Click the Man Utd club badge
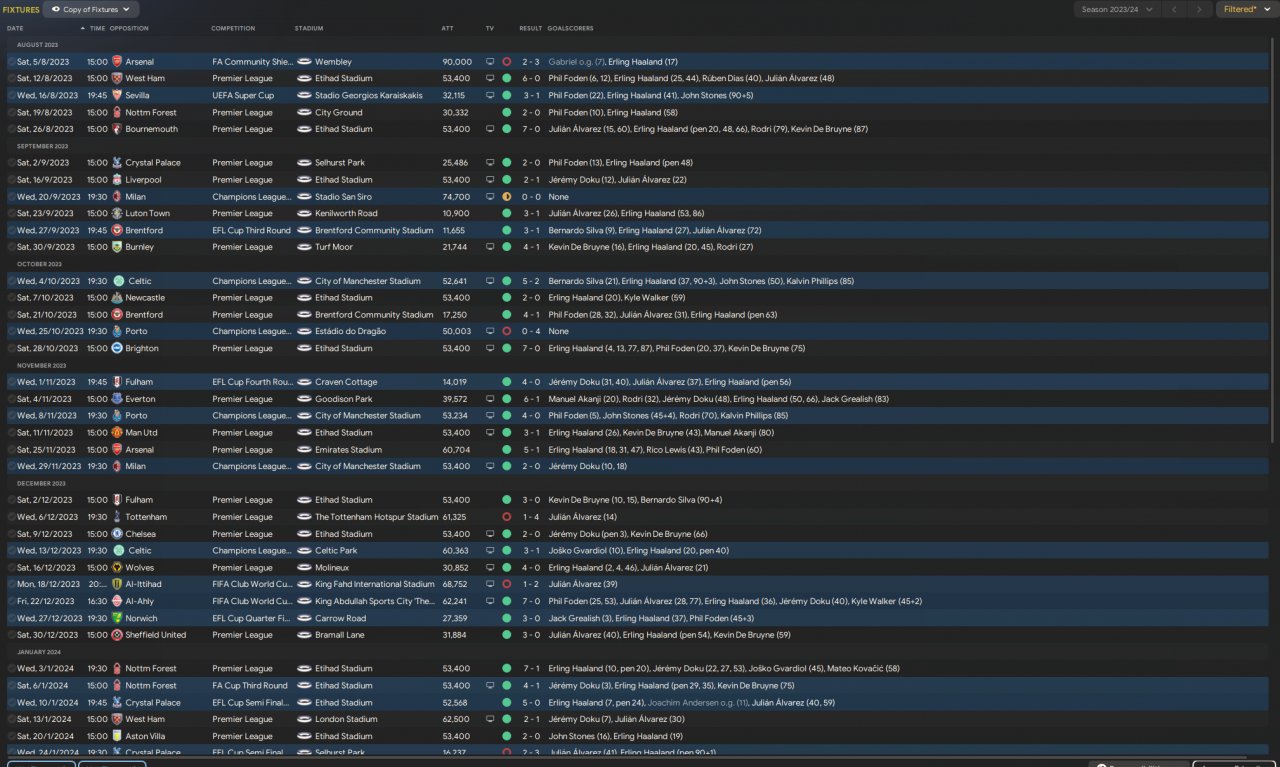1280x767 pixels. (117, 433)
